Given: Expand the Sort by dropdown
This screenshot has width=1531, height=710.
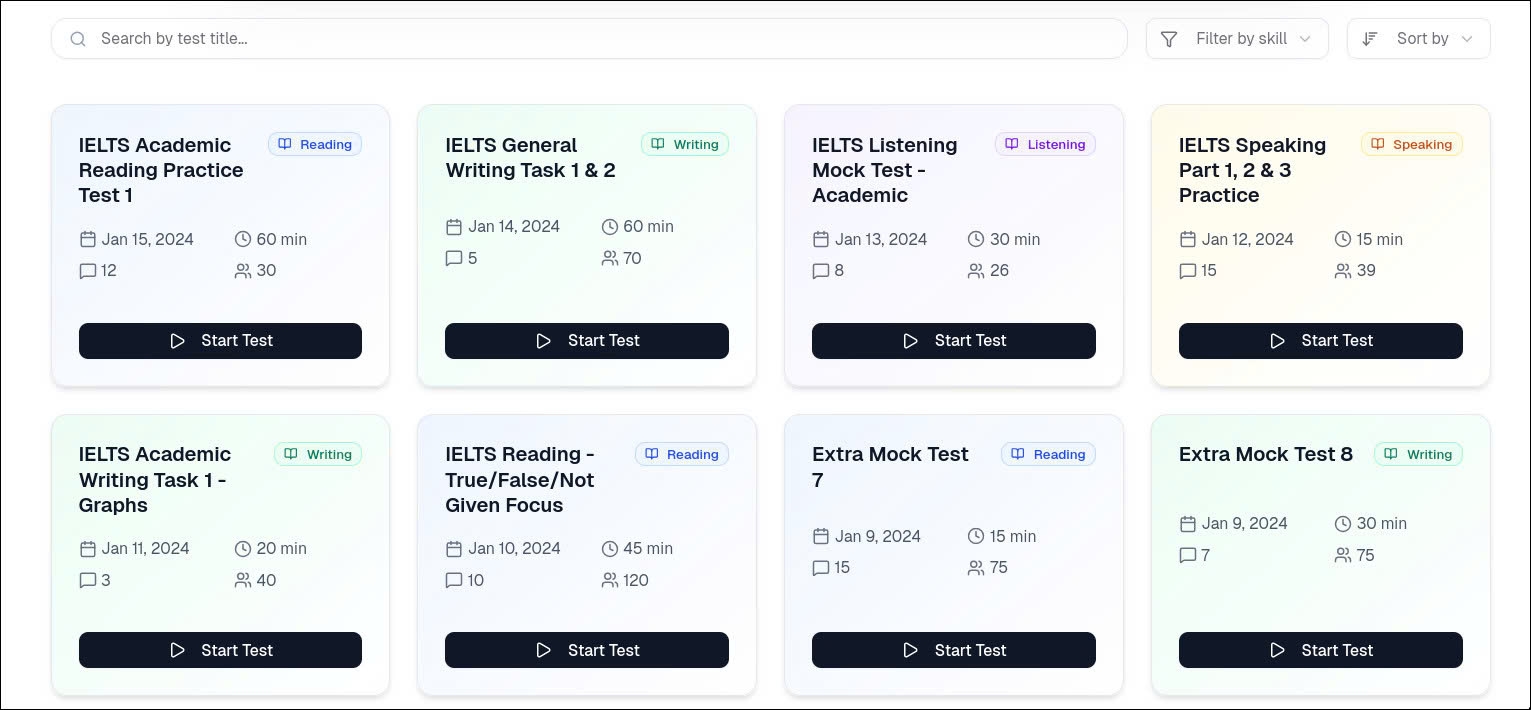Looking at the screenshot, I should (x=1418, y=39).
